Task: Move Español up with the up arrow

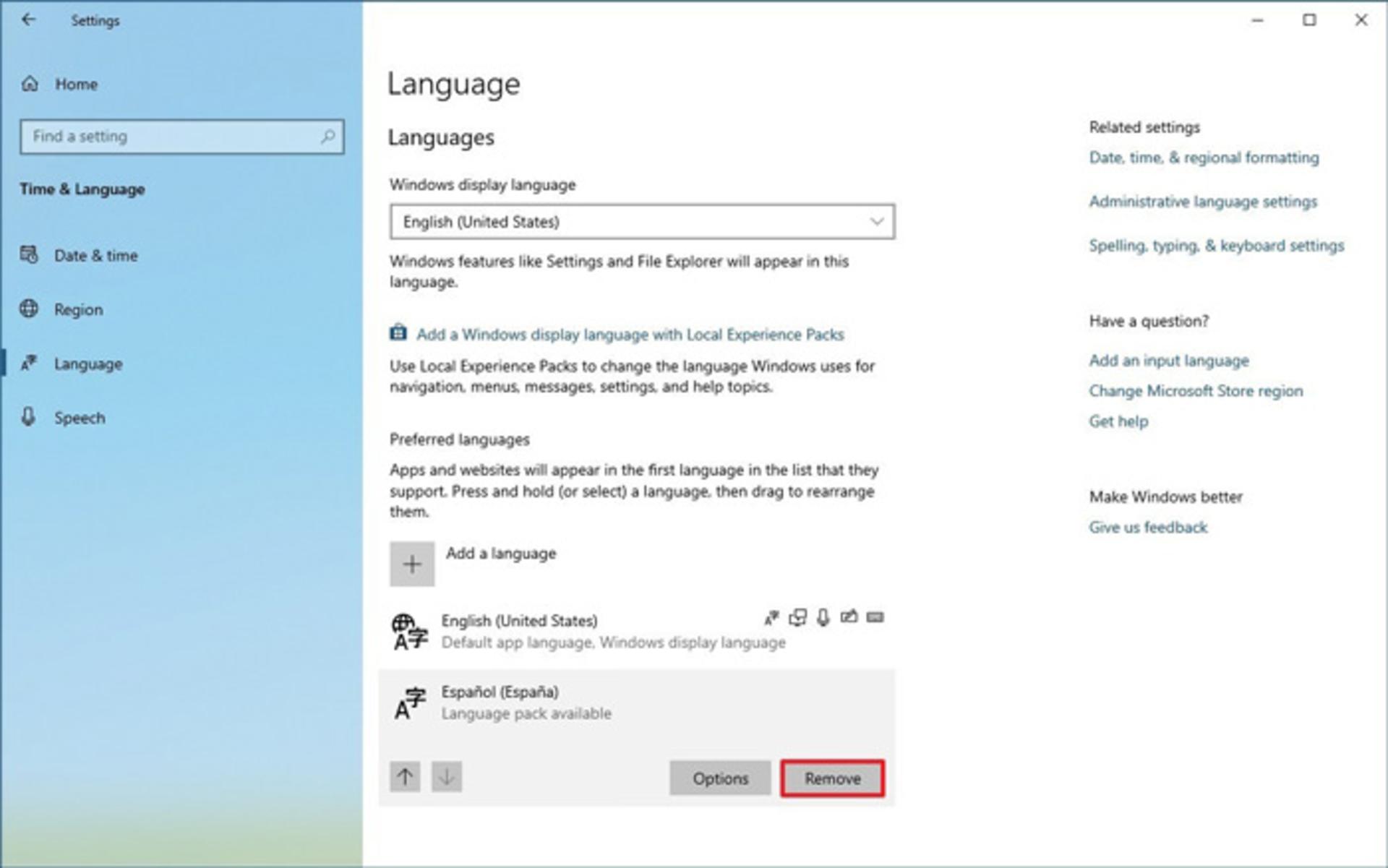Action: click(x=405, y=777)
